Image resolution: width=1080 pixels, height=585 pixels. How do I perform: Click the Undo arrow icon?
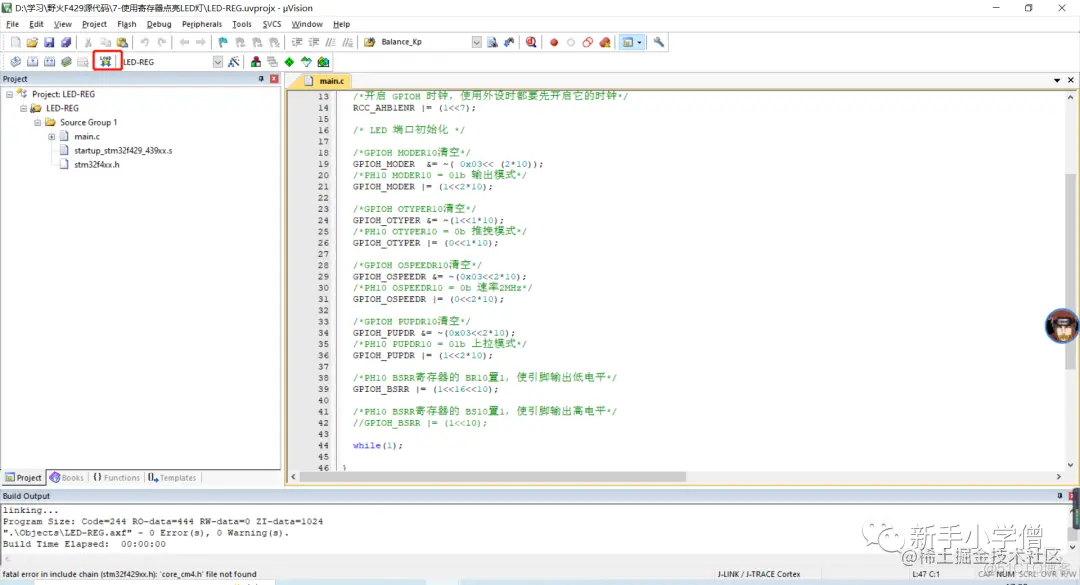pyautogui.click(x=145, y=42)
